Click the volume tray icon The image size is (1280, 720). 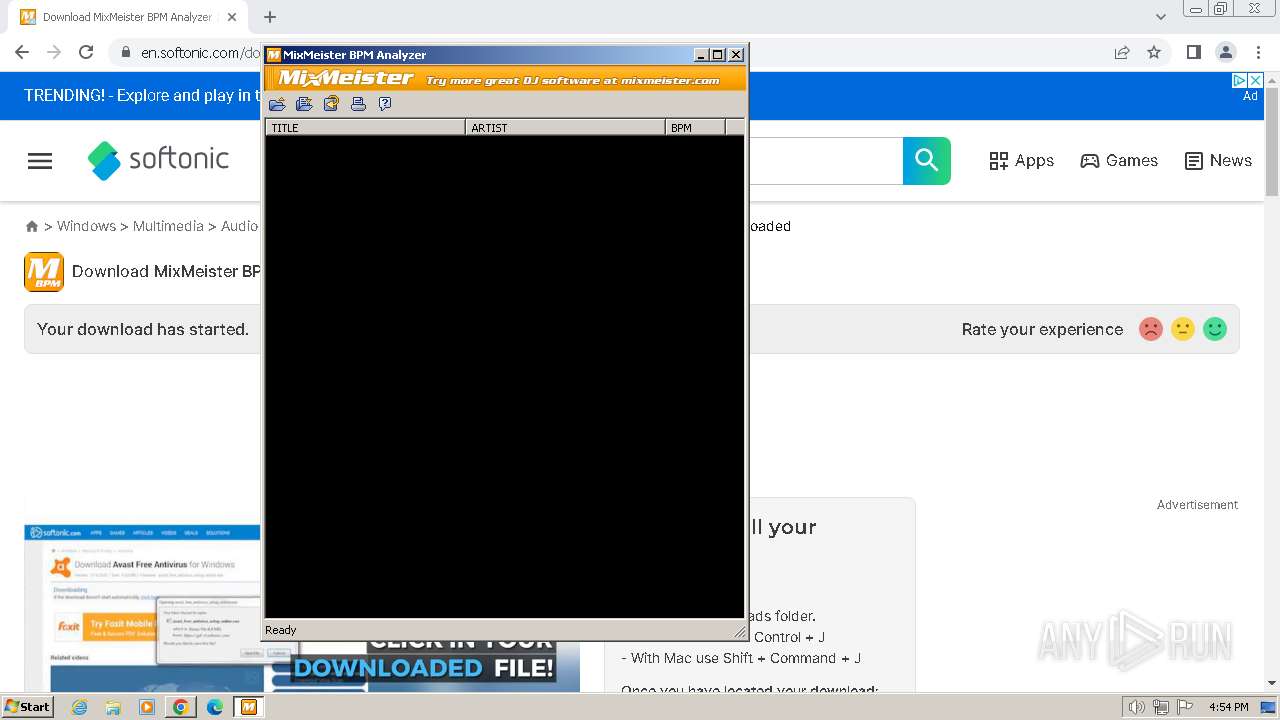click(1137, 707)
